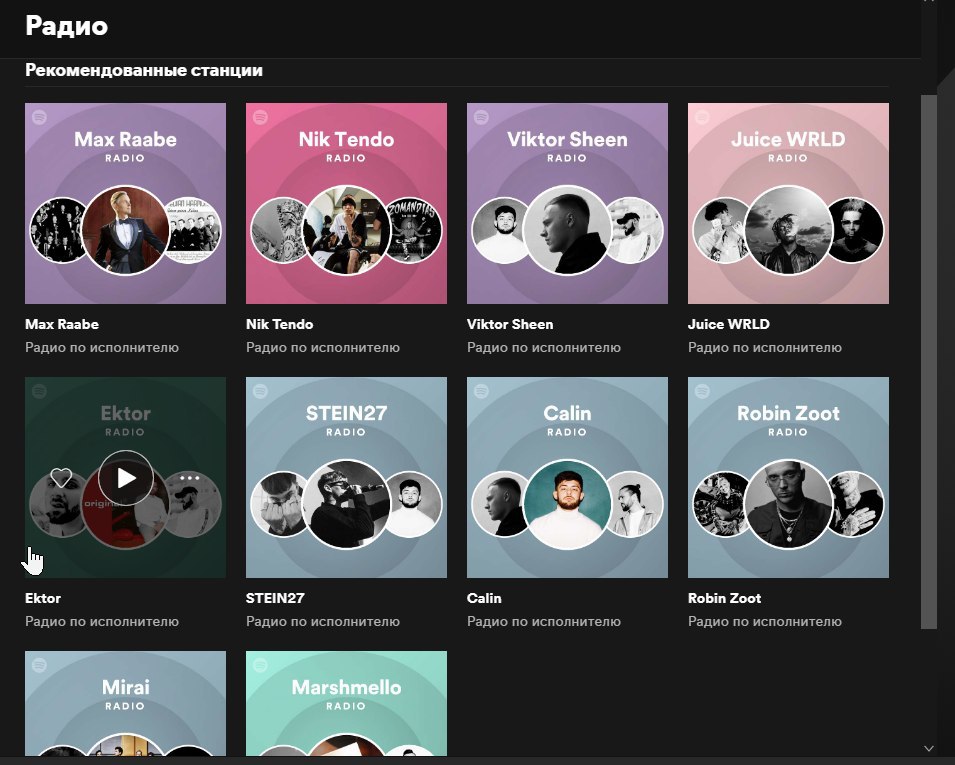Open more options on Ektor radio card
This screenshot has height=765, width=955.
click(189, 478)
